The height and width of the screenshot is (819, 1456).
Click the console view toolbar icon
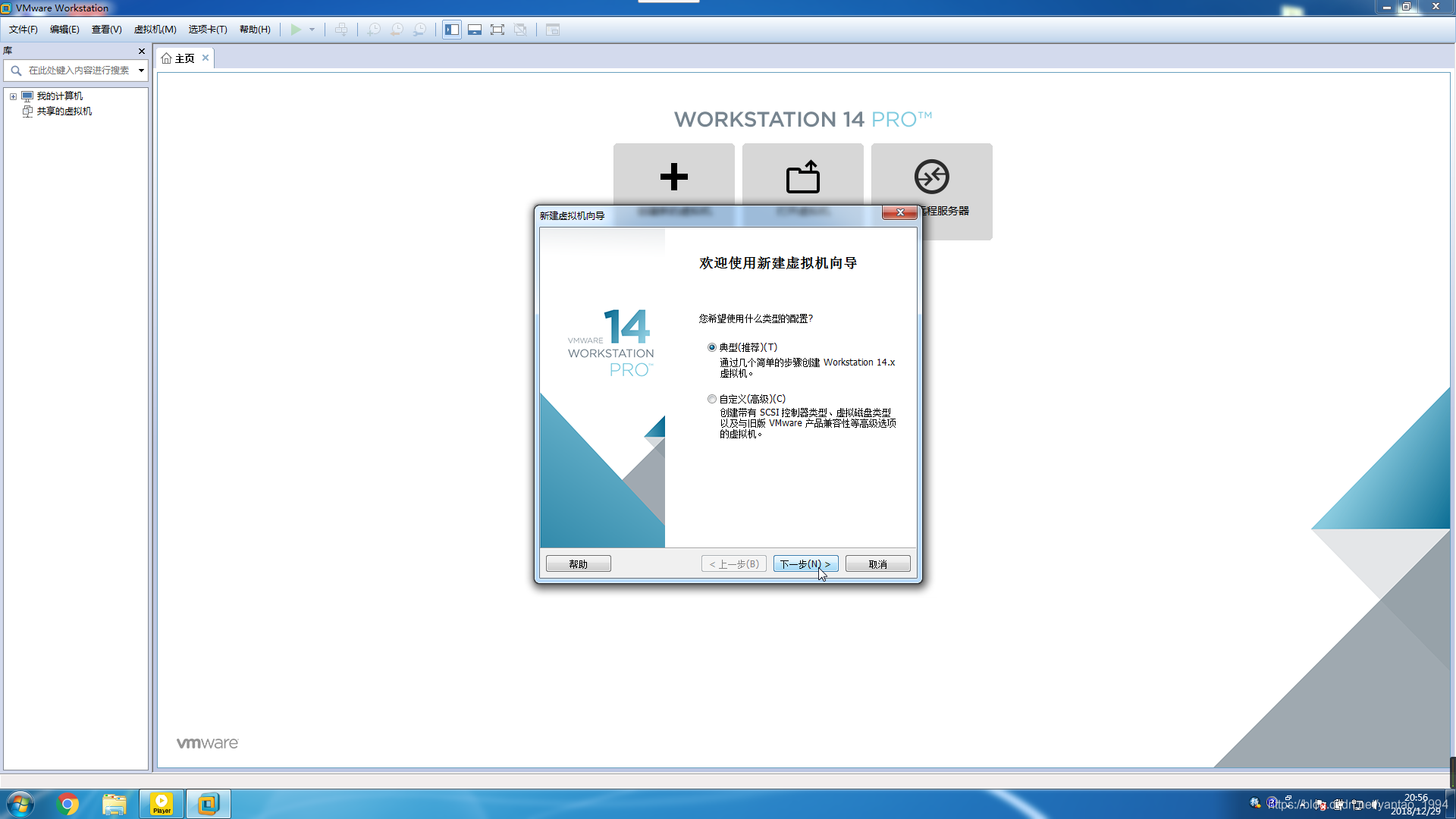pyautogui.click(x=553, y=30)
